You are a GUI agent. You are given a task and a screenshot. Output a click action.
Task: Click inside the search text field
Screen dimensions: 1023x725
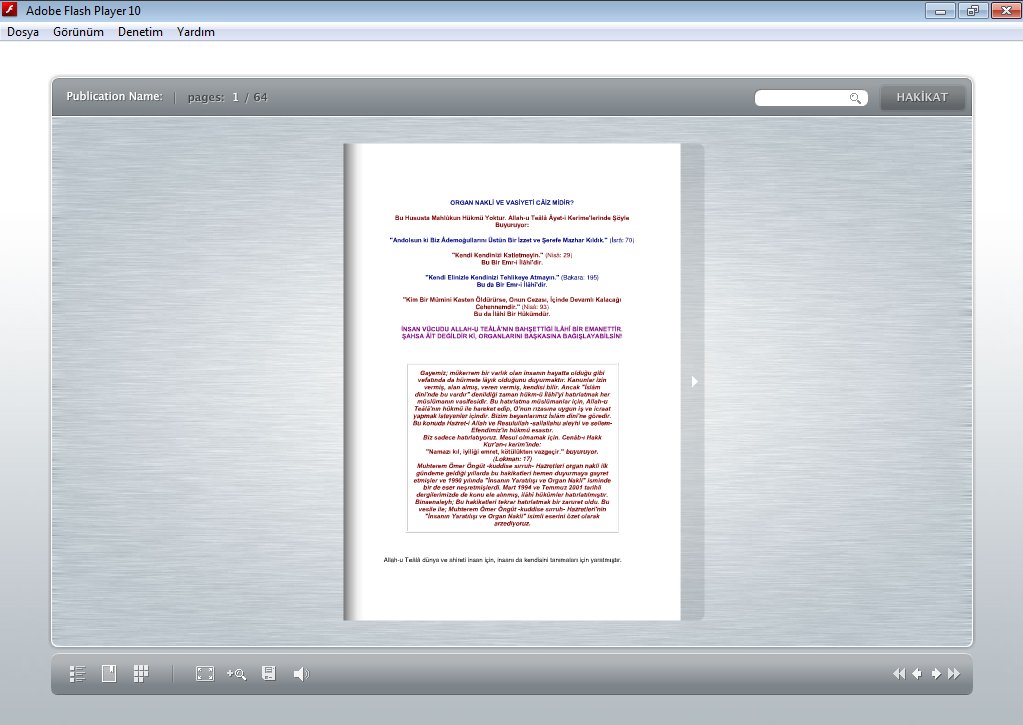tap(802, 98)
